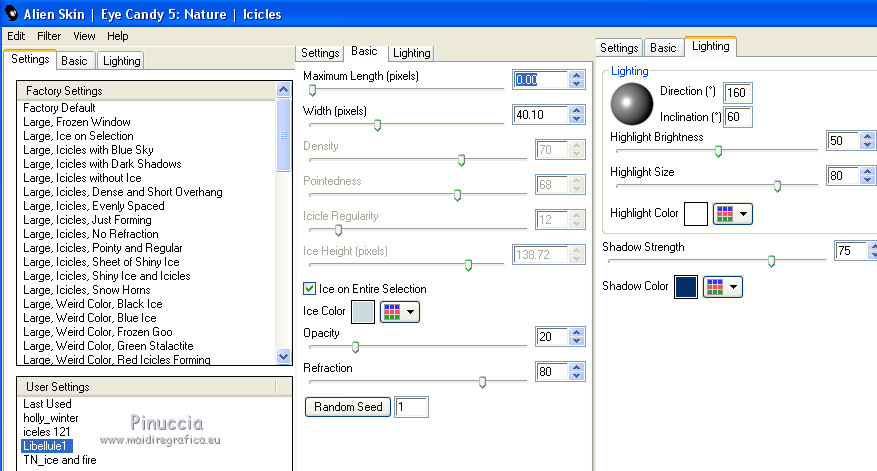Switch to Lighting tab in left panel
This screenshot has height=471, width=877.
click(x=121, y=61)
